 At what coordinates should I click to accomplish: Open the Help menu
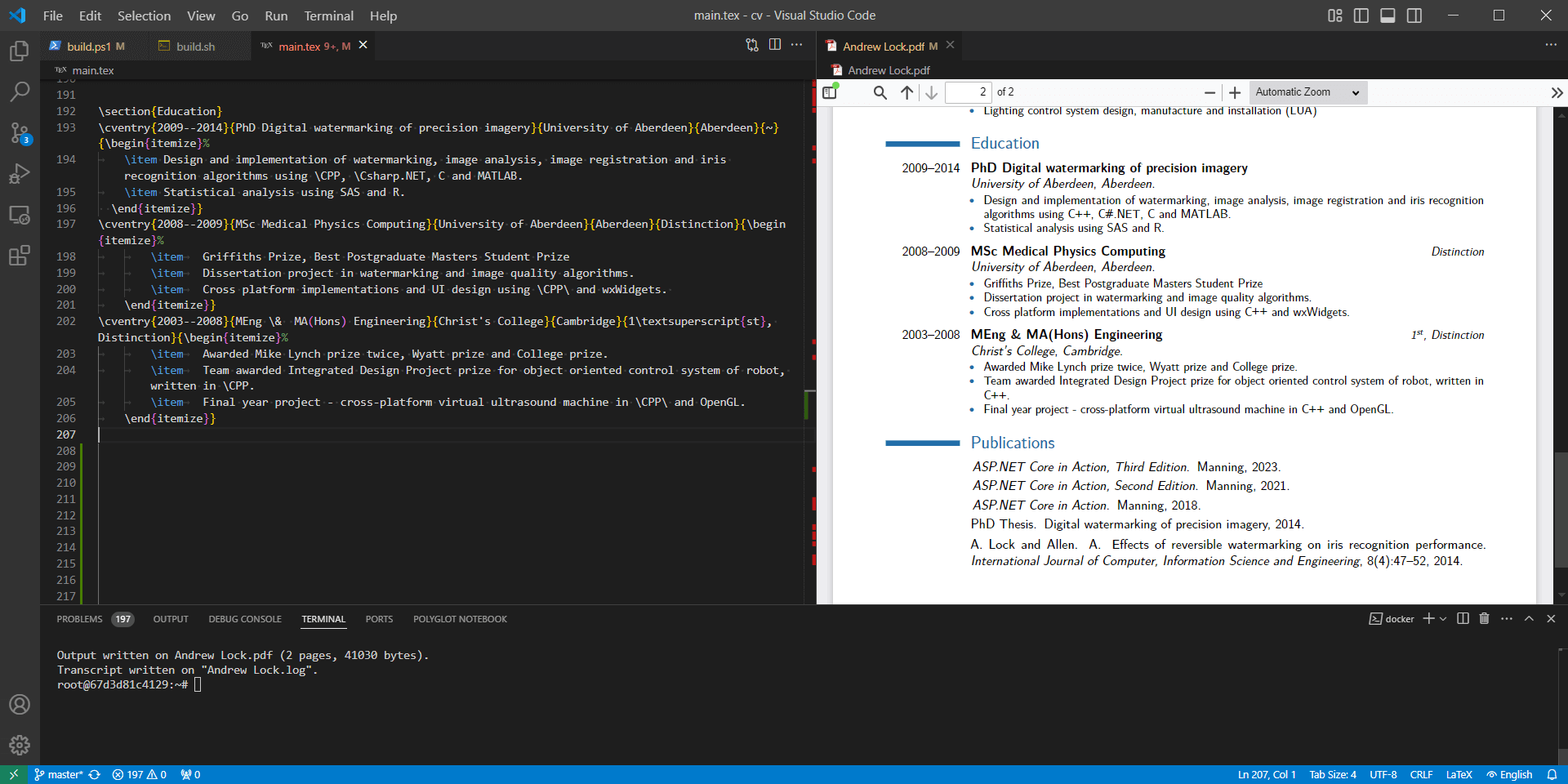(383, 16)
